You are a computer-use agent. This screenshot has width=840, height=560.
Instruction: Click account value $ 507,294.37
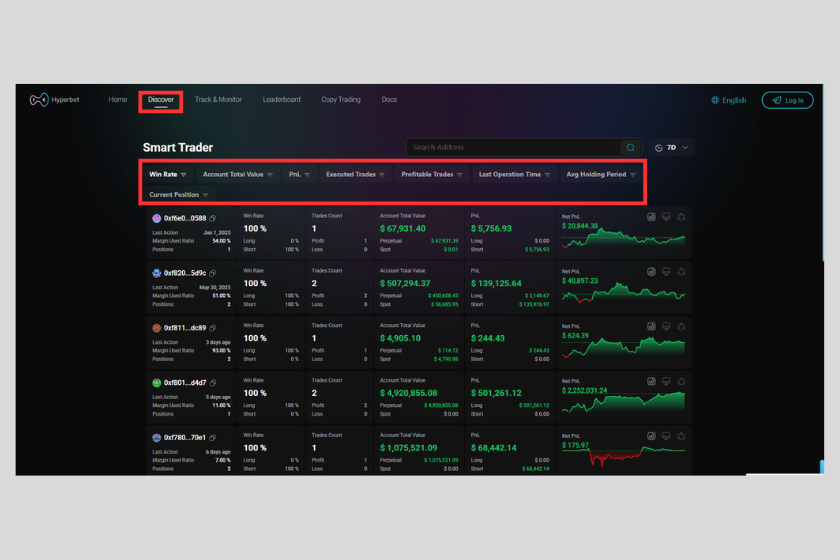(405, 283)
